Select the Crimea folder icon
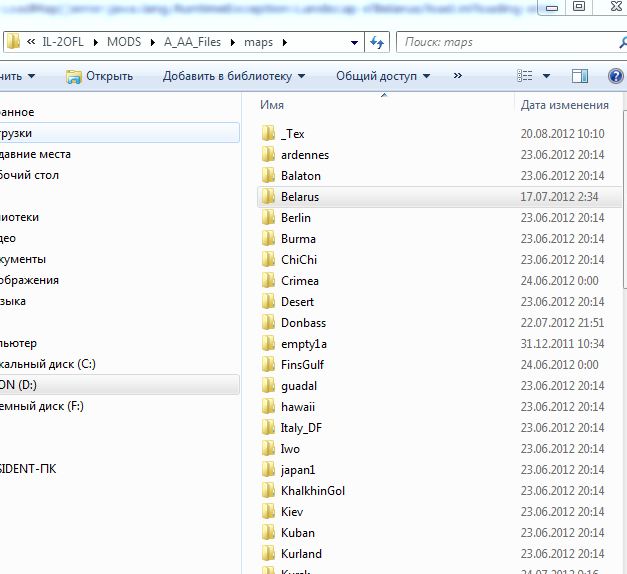This screenshot has height=574, width=627. pos(268,280)
